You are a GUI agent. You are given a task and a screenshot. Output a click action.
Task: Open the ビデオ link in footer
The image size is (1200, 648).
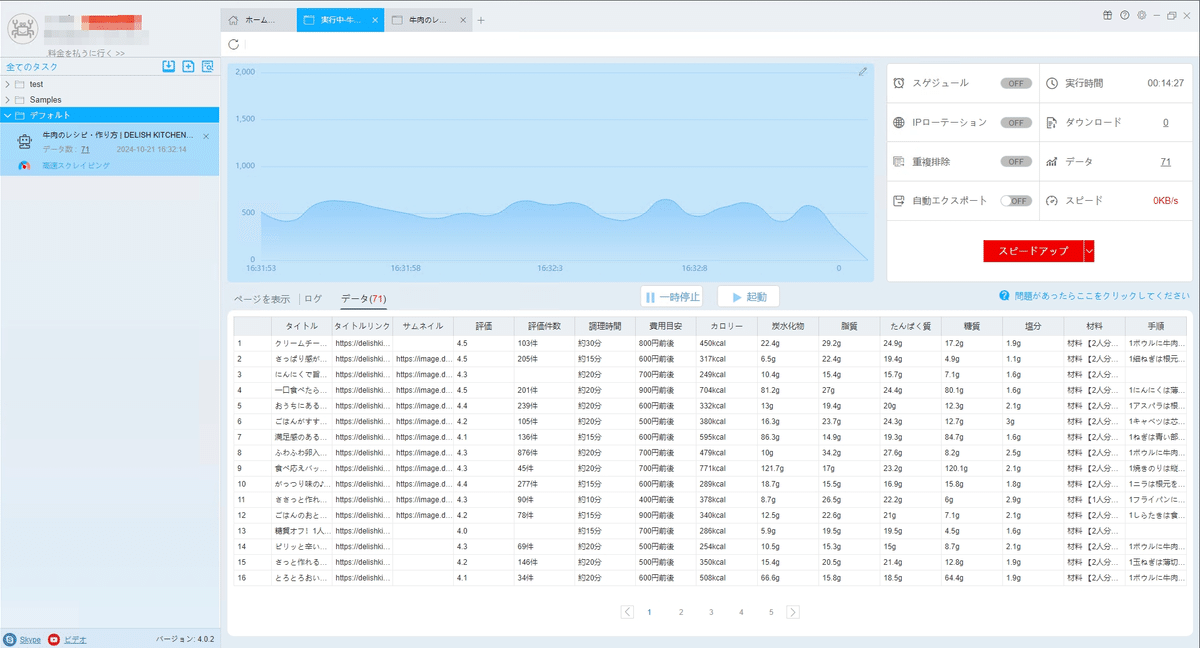[x=75, y=639]
